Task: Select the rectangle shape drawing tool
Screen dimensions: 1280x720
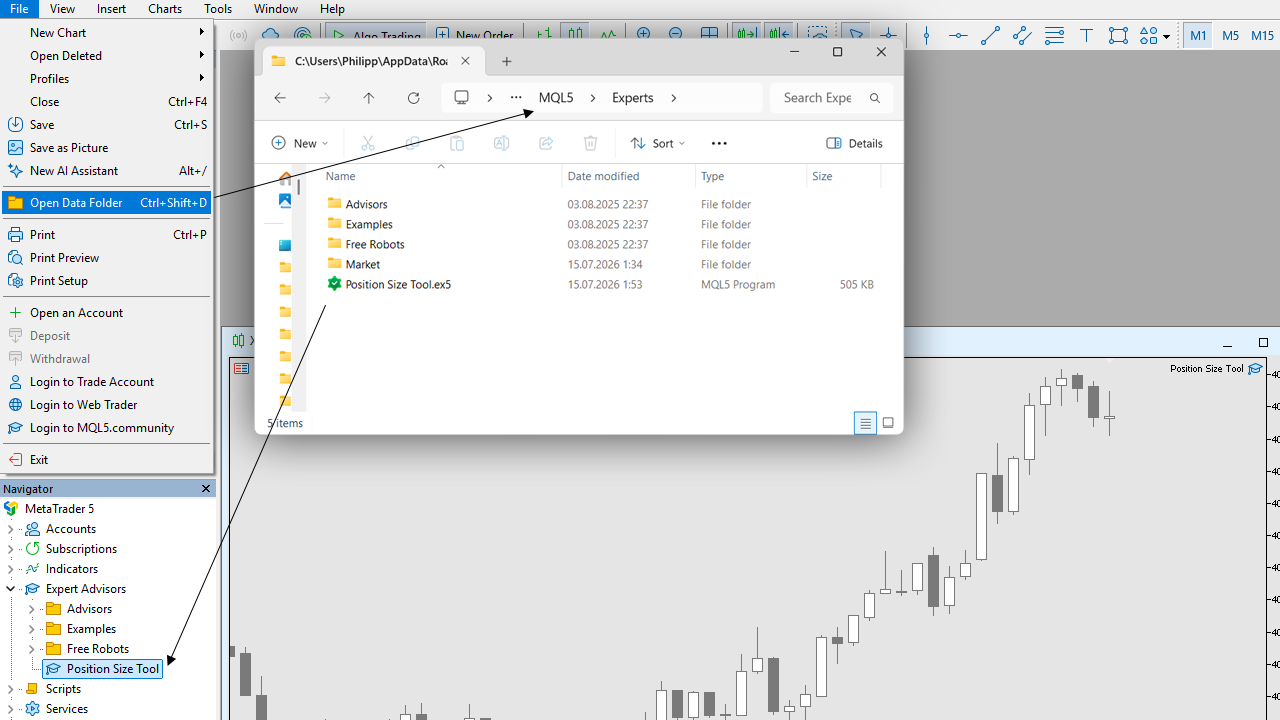Action: tap(1118, 36)
